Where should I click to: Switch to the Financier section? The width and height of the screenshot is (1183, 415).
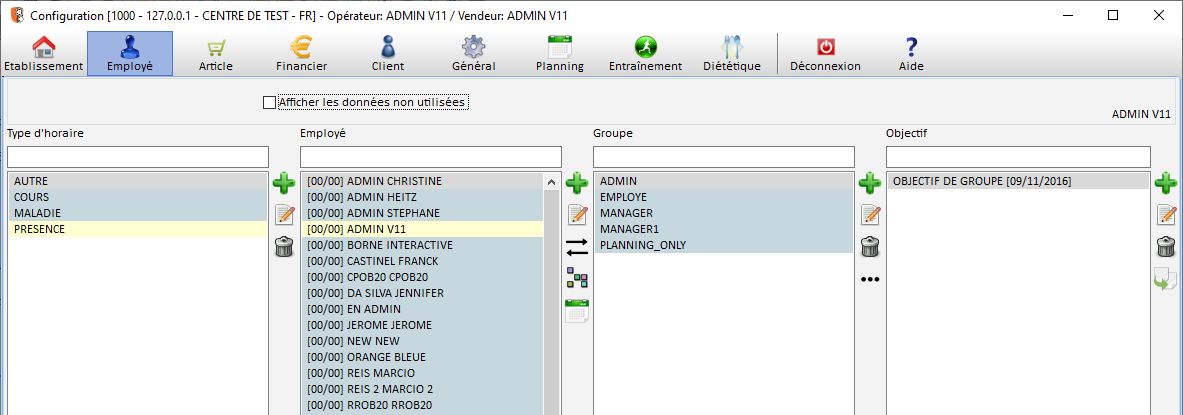click(x=301, y=54)
